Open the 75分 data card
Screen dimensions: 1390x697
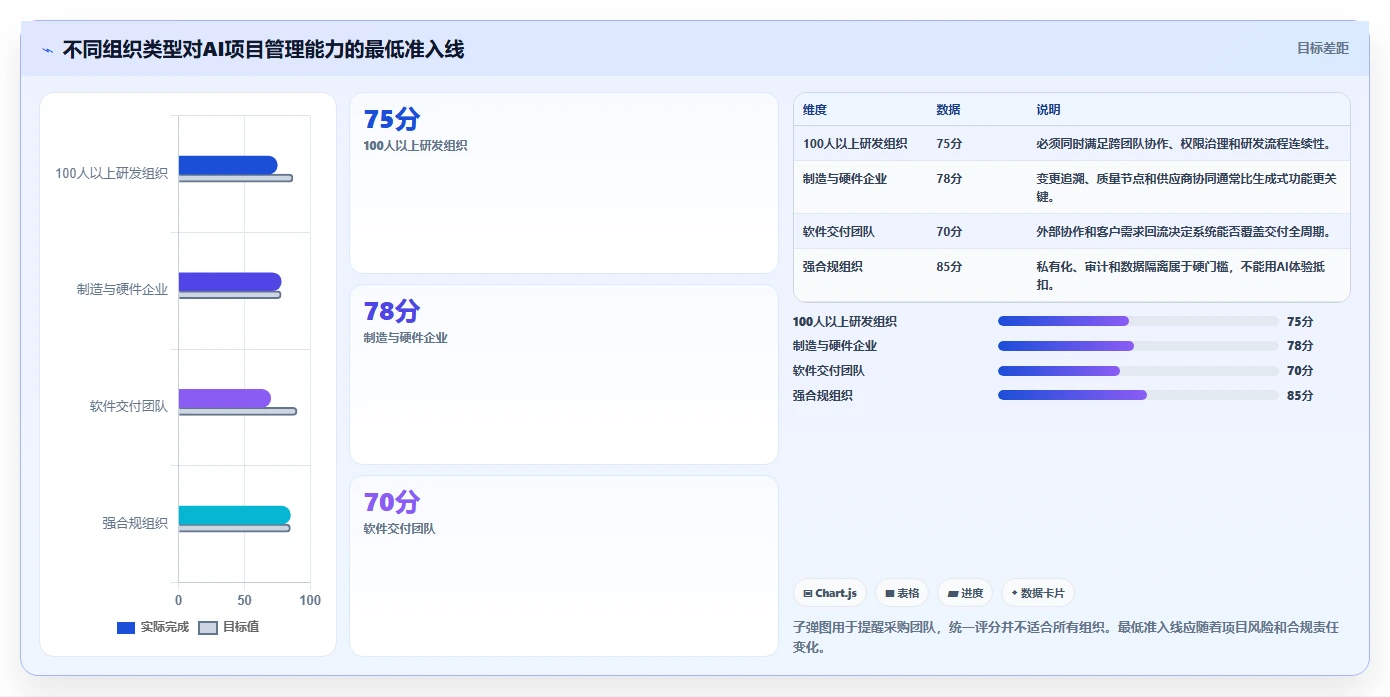point(564,183)
